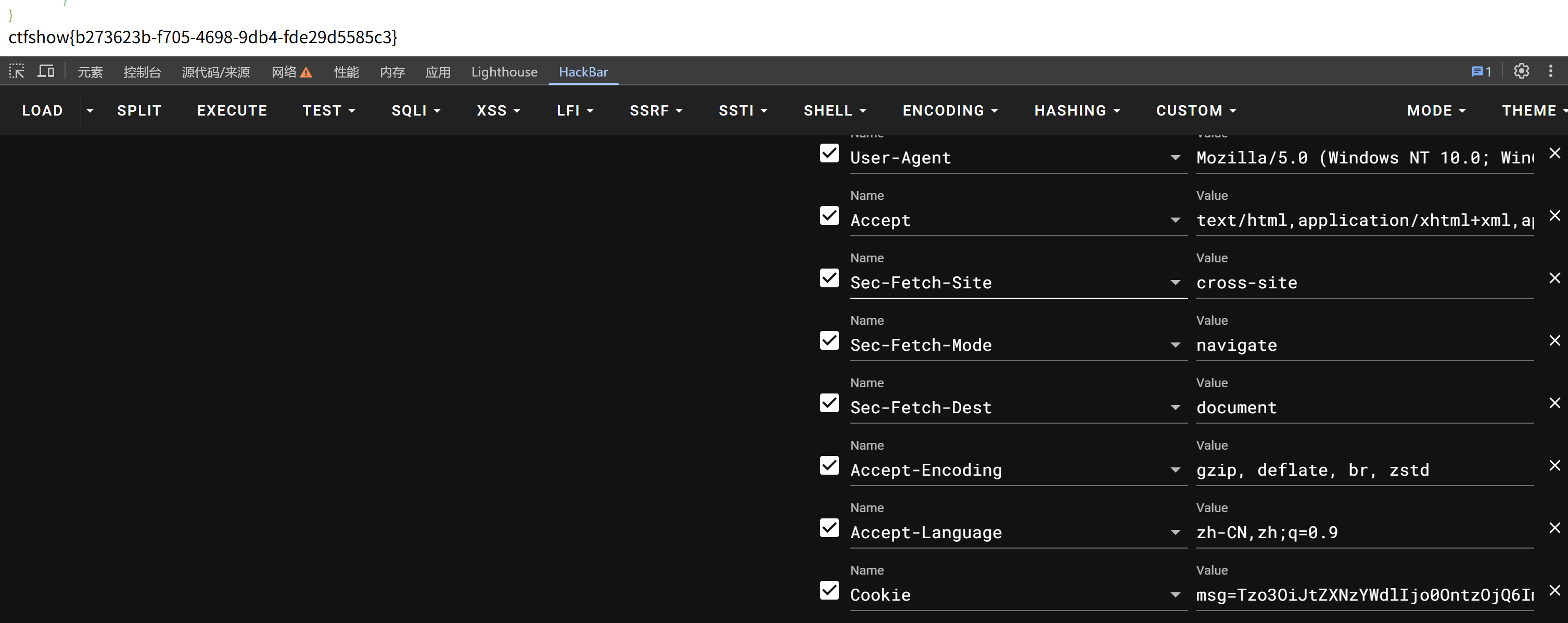The image size is (1568, 623).
Task: Open DevTools three-dot customize menu
Action: [x=1550, y=71]
